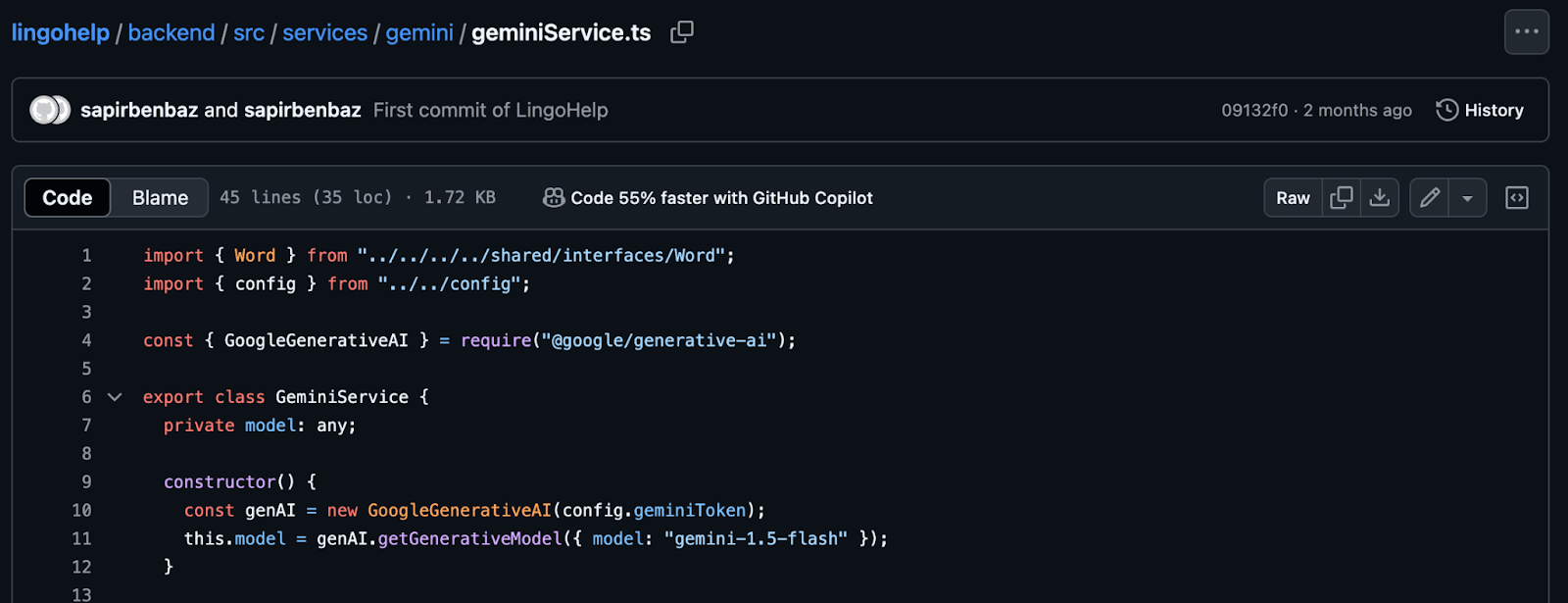Open the Raw file view
The height and width of the screenshot is (603, 1568).
pyautogui.click(x=1293, y=198)
